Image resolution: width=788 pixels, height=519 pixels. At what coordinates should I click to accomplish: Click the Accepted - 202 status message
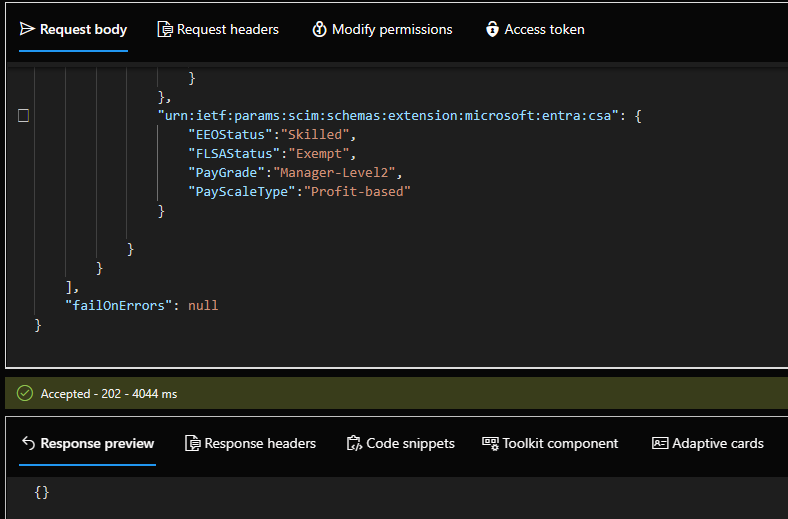(108, 394)
